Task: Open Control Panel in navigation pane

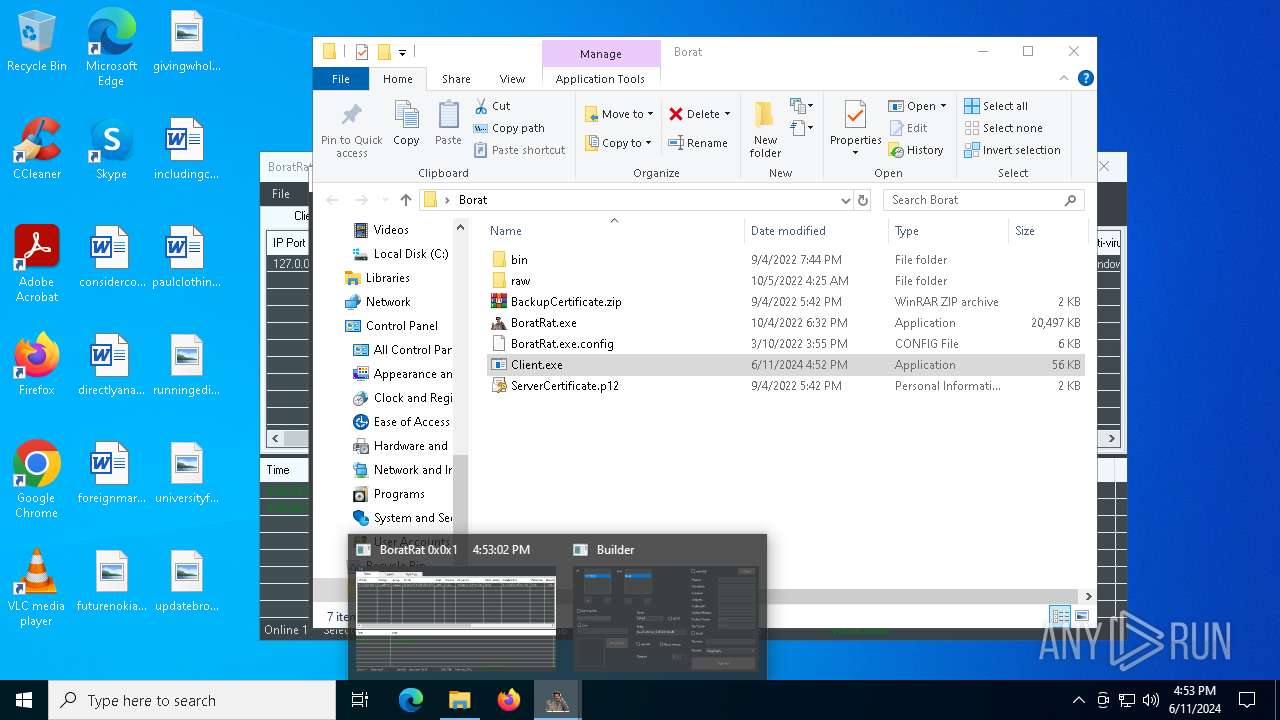Action: point(391,326)
